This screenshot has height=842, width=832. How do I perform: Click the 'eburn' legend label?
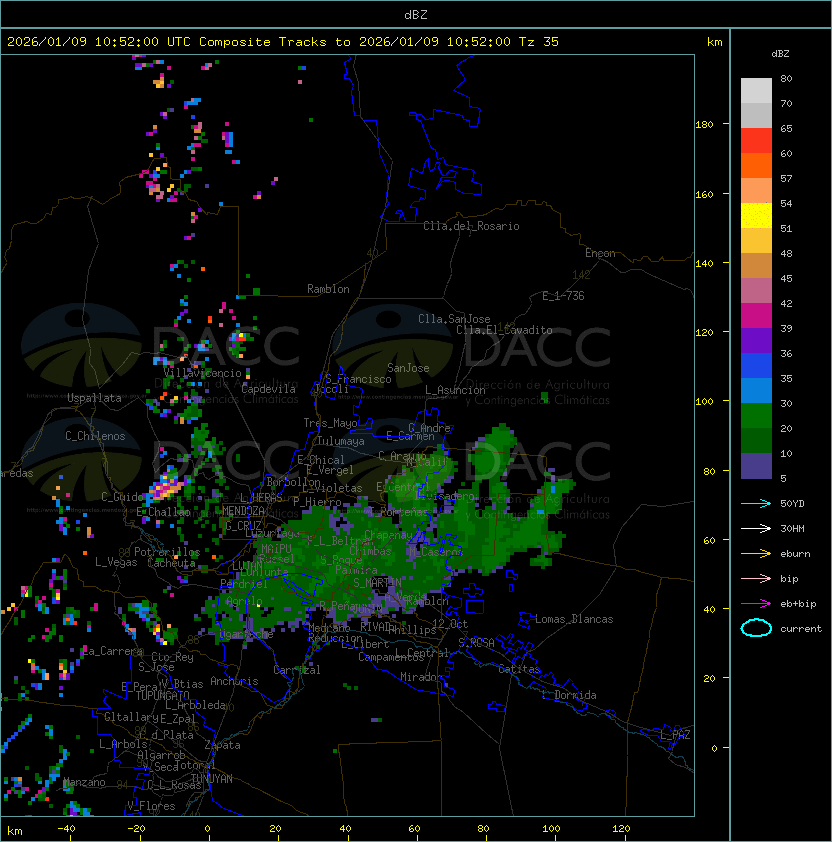pos(795,554)
